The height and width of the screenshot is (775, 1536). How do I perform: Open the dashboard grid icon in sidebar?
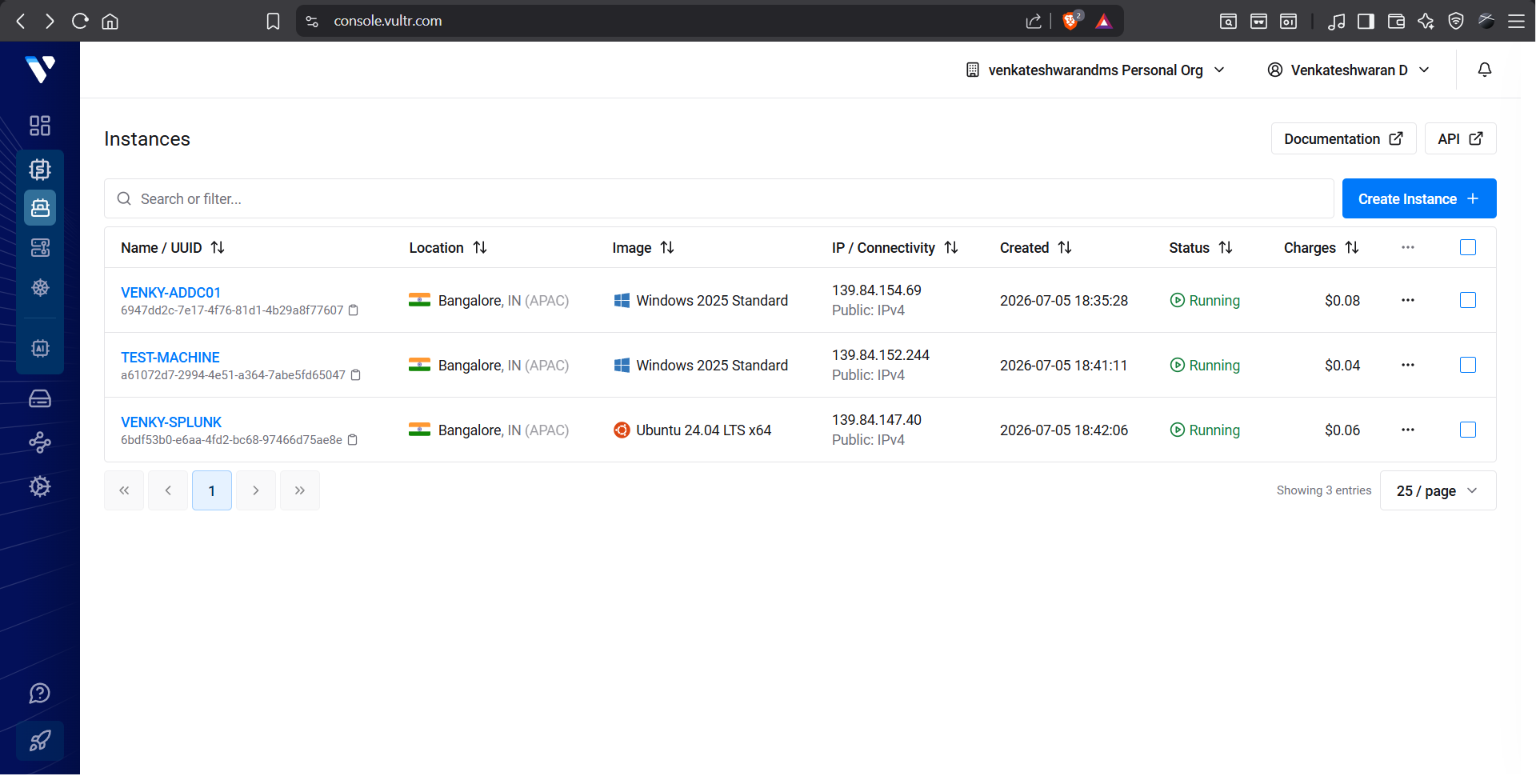[40, 125]
